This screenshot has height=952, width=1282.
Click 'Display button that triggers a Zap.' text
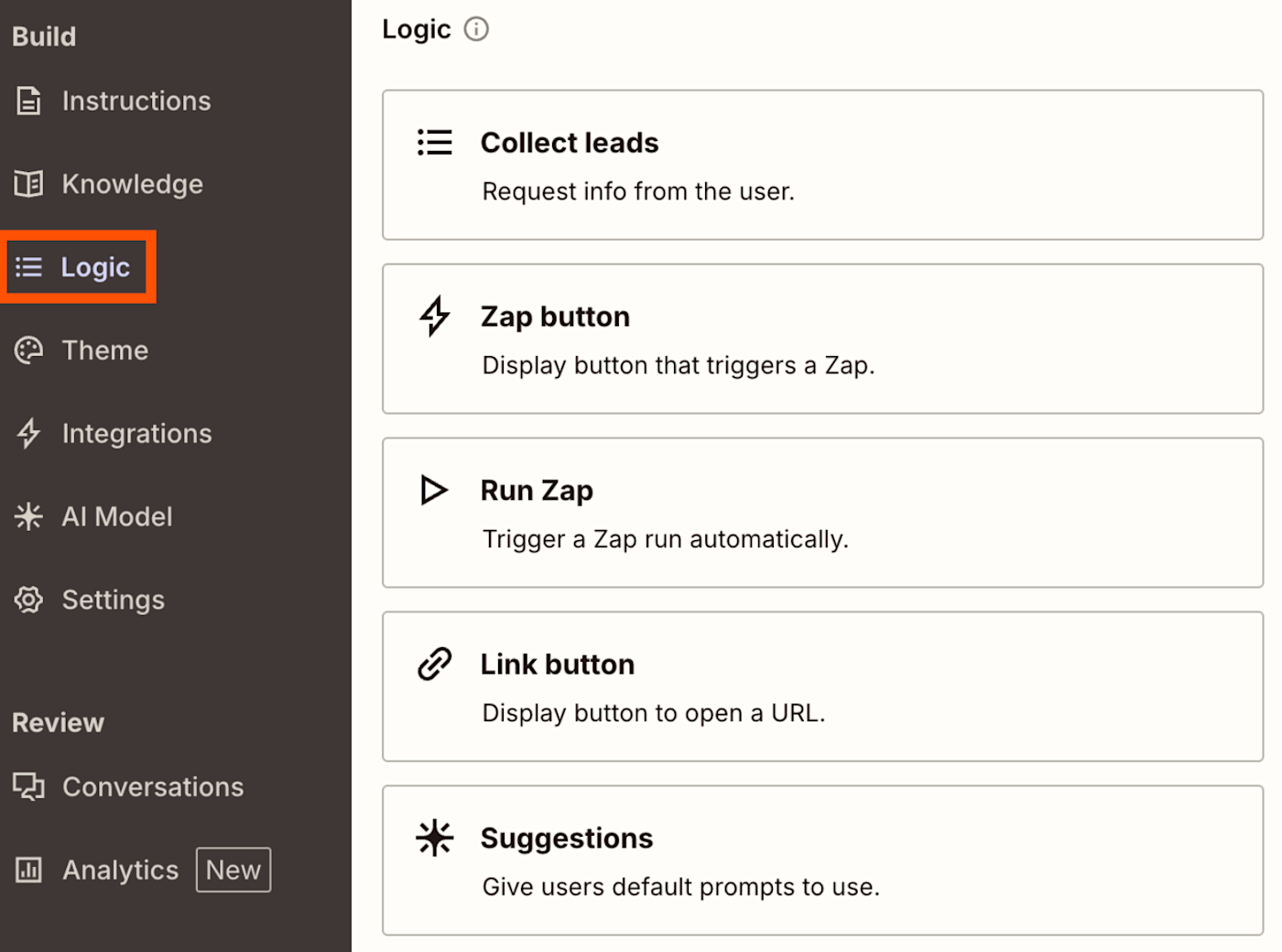679,365
